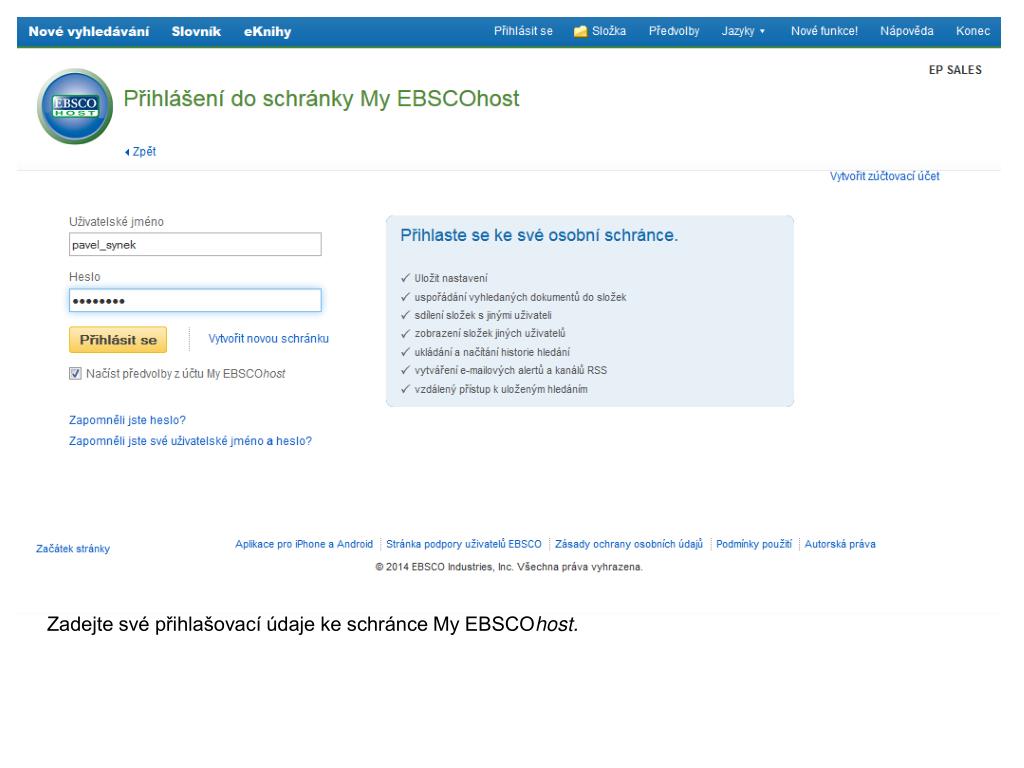Viewport: 1024px width, 768px height.
Task: Click 'vytváření e-mailových alertů a kanálů RSS' text
Action: (x=511, y=370)
